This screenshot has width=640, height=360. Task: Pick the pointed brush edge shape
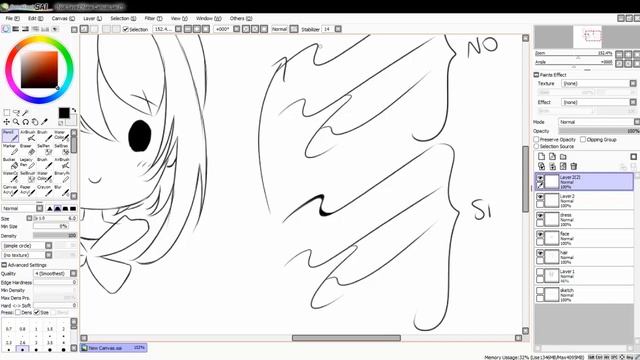click(50, 208)
